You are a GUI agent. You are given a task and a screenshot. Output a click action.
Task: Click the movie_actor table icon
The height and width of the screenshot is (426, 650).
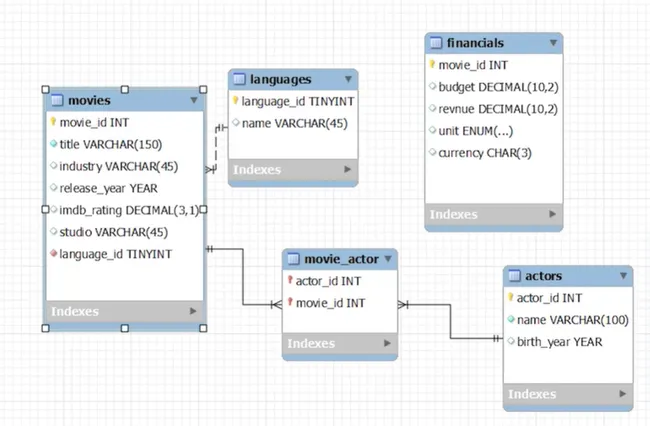(293, 259)
